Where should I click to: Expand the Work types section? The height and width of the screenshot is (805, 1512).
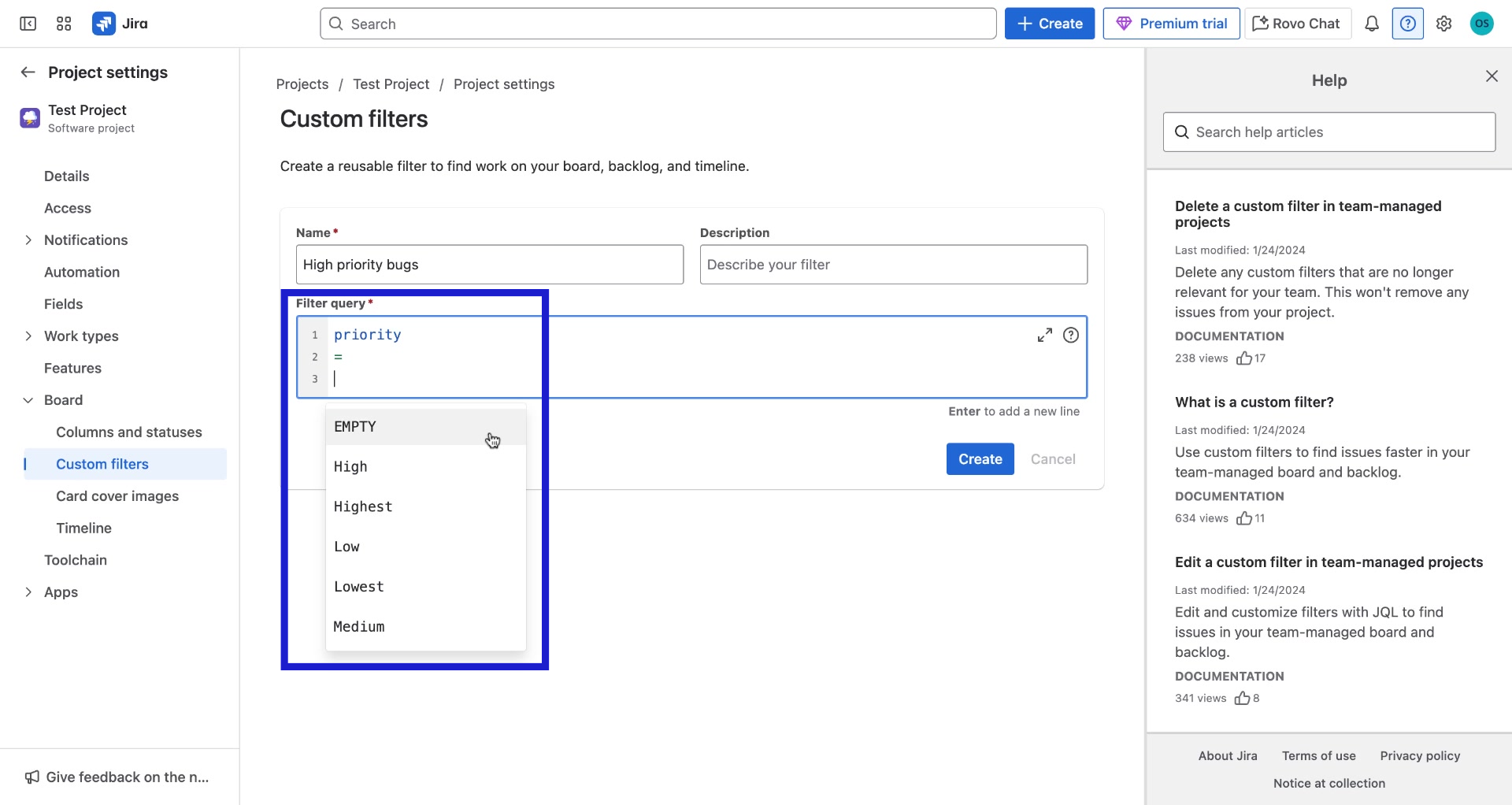pyautogui.click(x=29, y=336)
